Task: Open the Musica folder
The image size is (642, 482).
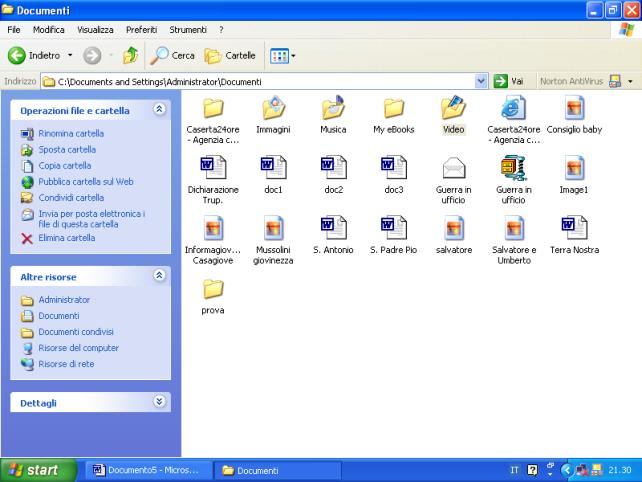Action: [333, 115]
